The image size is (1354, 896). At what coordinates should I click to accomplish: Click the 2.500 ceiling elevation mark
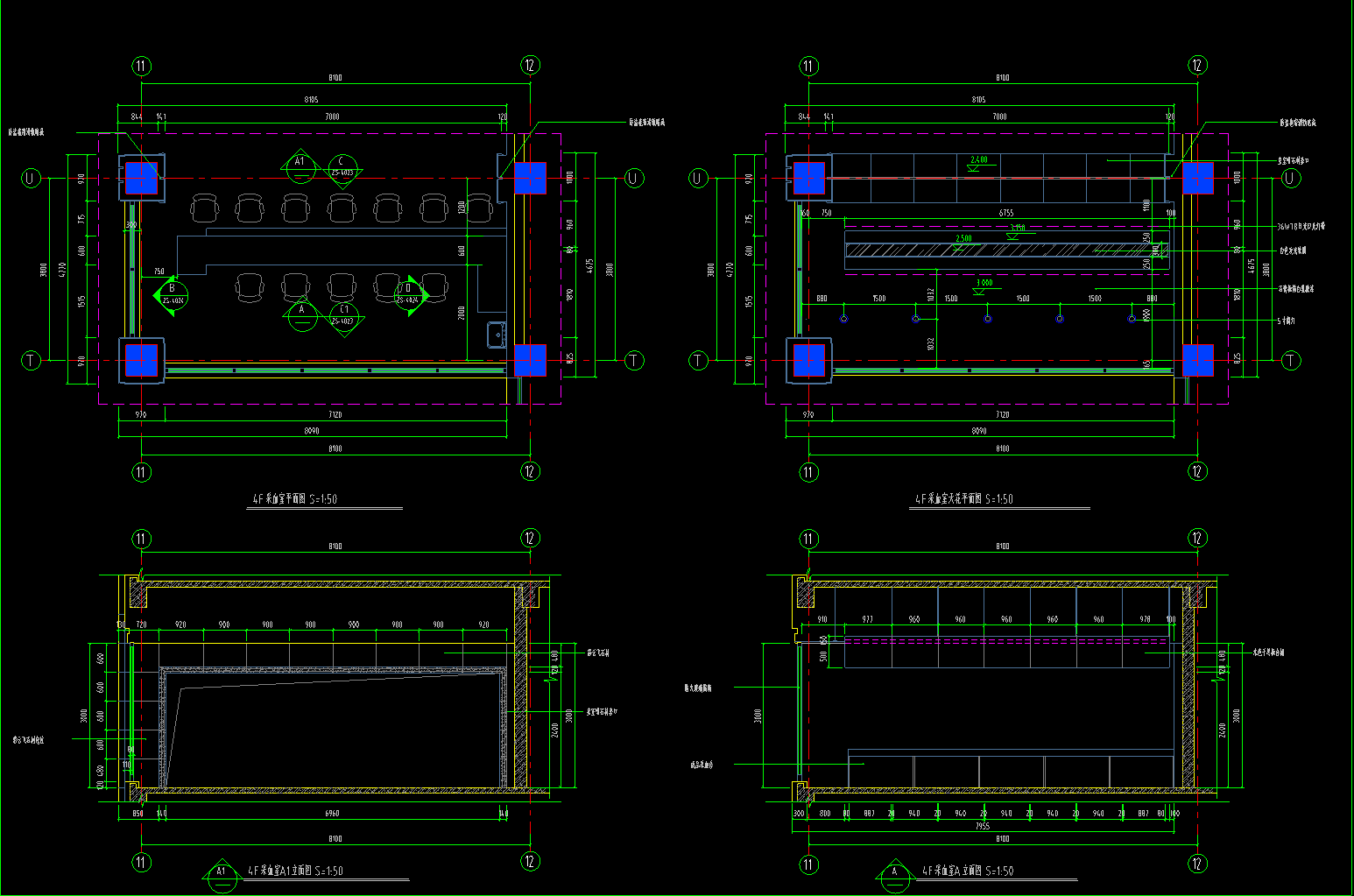point(963,239)
